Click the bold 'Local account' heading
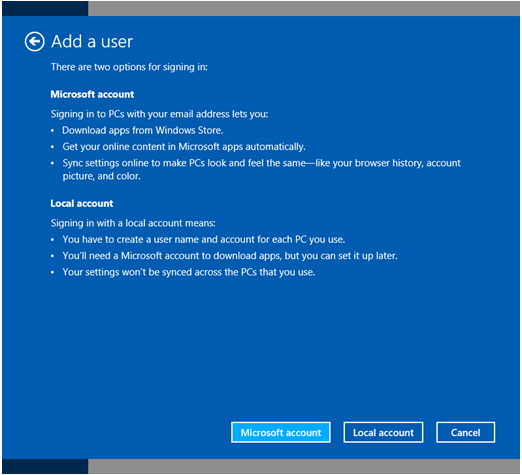 [82, 203]
